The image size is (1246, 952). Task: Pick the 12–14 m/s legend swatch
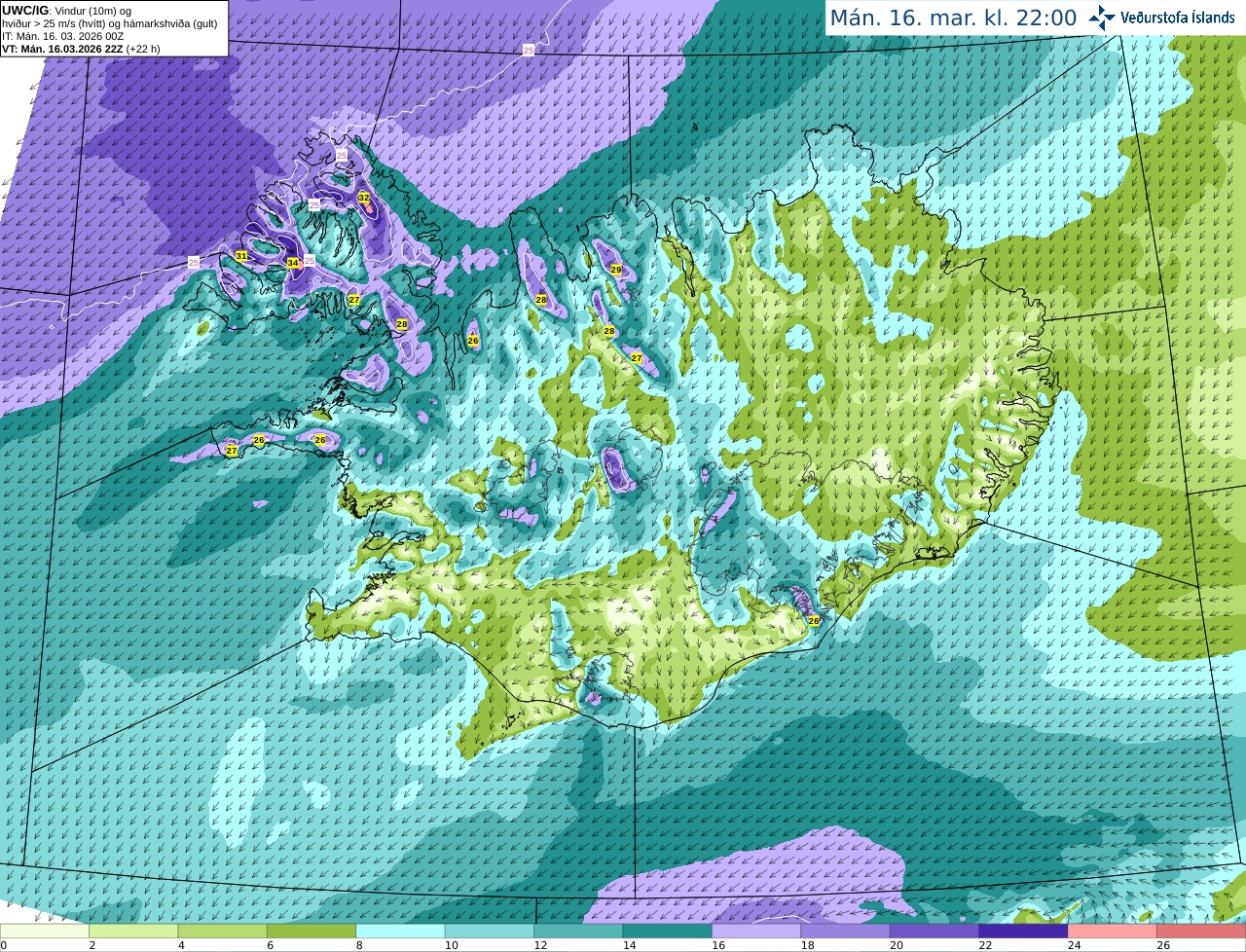pos(579,932)
